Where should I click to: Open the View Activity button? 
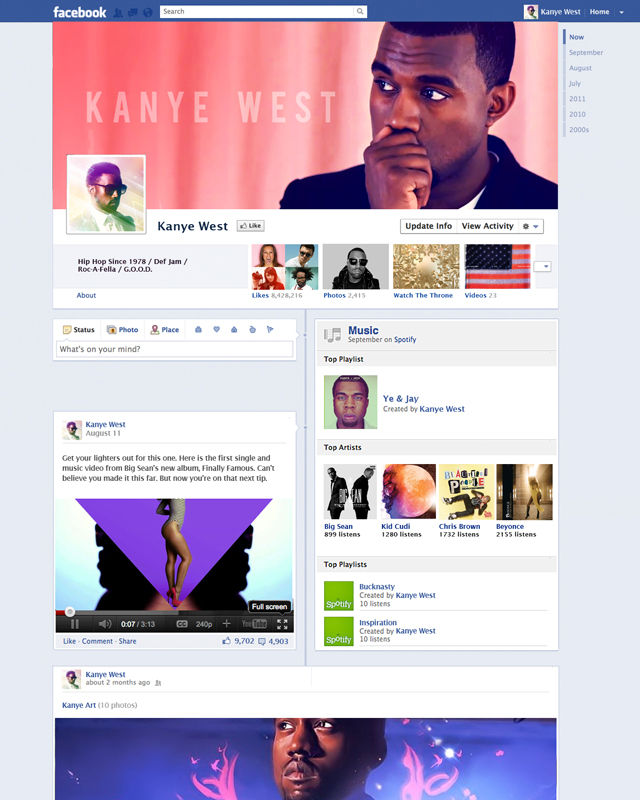487,226
